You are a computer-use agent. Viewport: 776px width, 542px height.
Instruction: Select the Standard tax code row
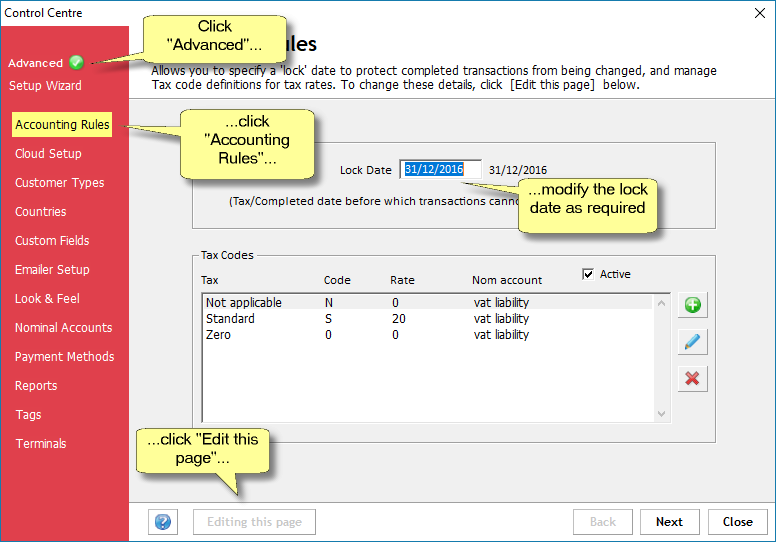pyautogui.click(x=430, y=319)
